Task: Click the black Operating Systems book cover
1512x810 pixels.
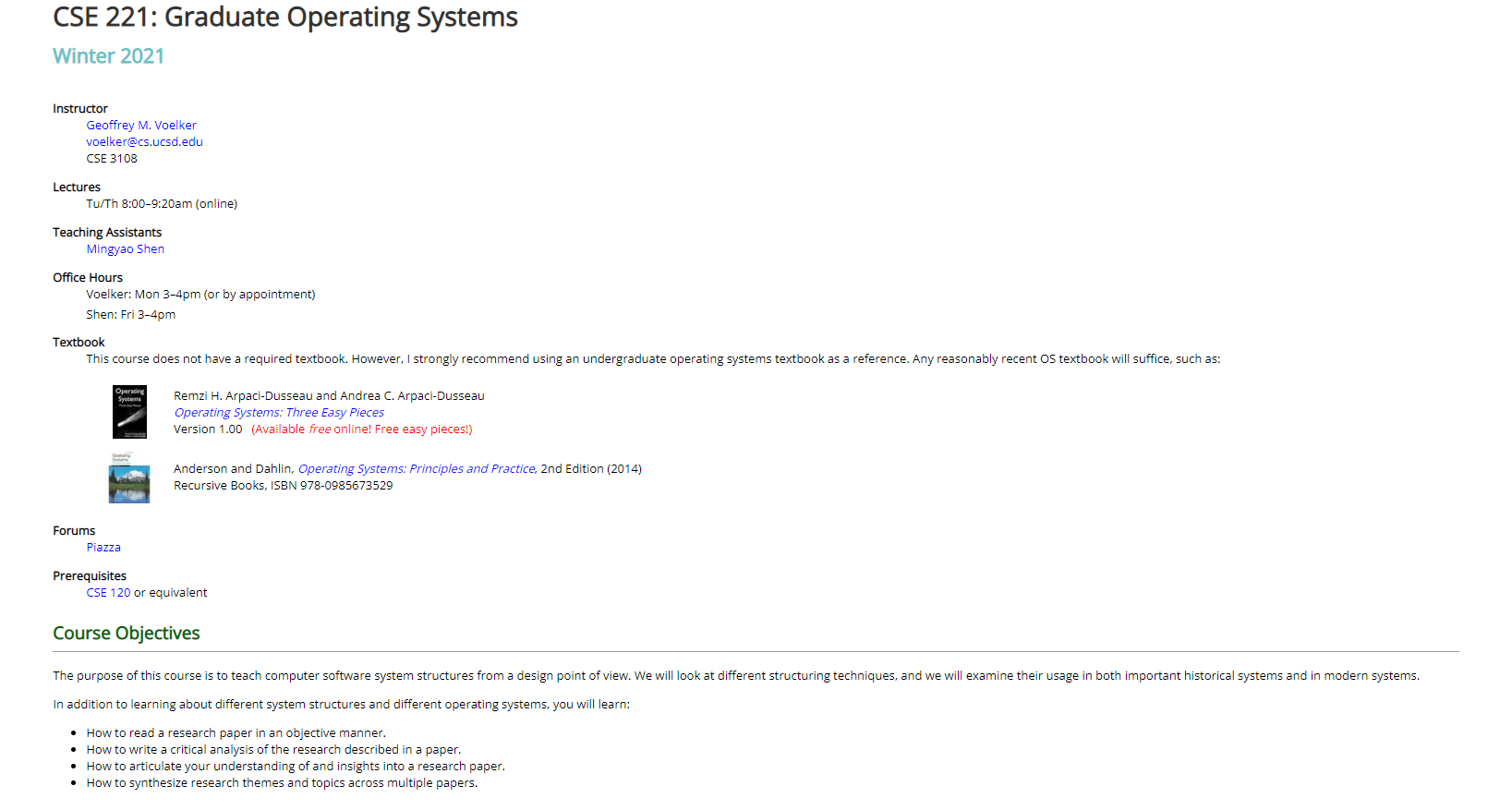Action: (129, 411)
